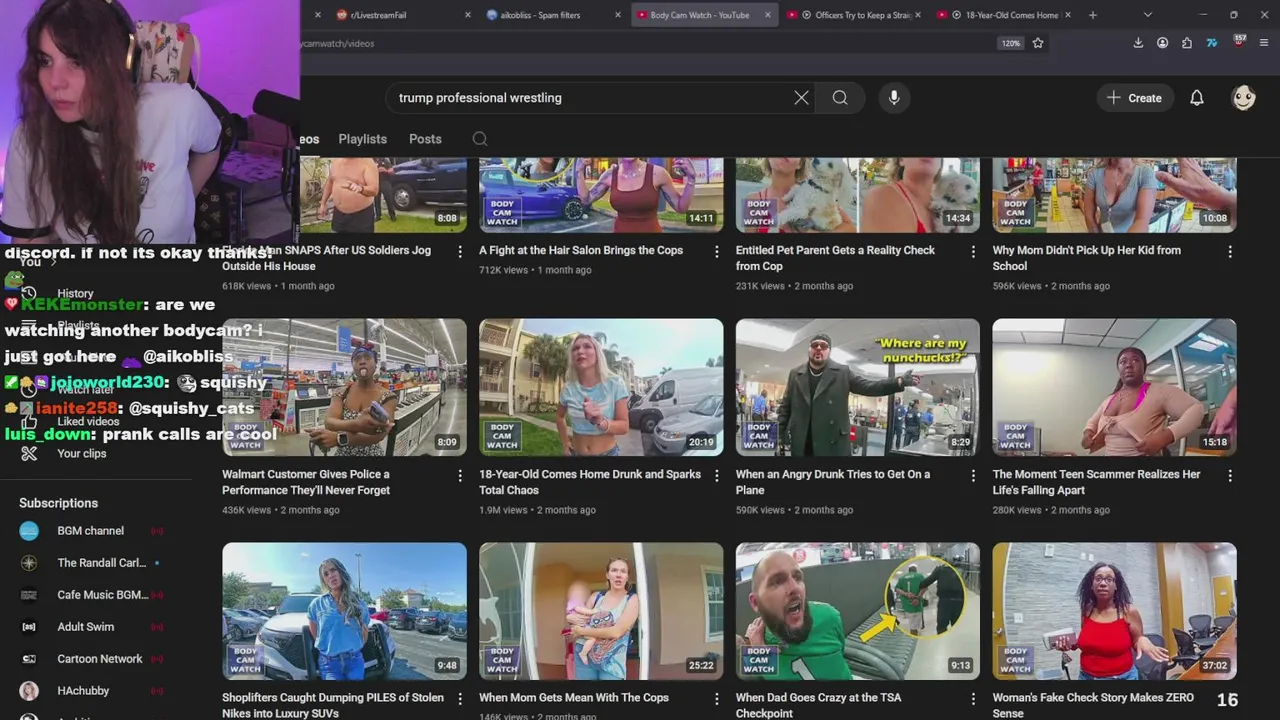The image size is (1280, 720).
Task: Play Walmart Customer performance video thumbnail
Action: 344,387
